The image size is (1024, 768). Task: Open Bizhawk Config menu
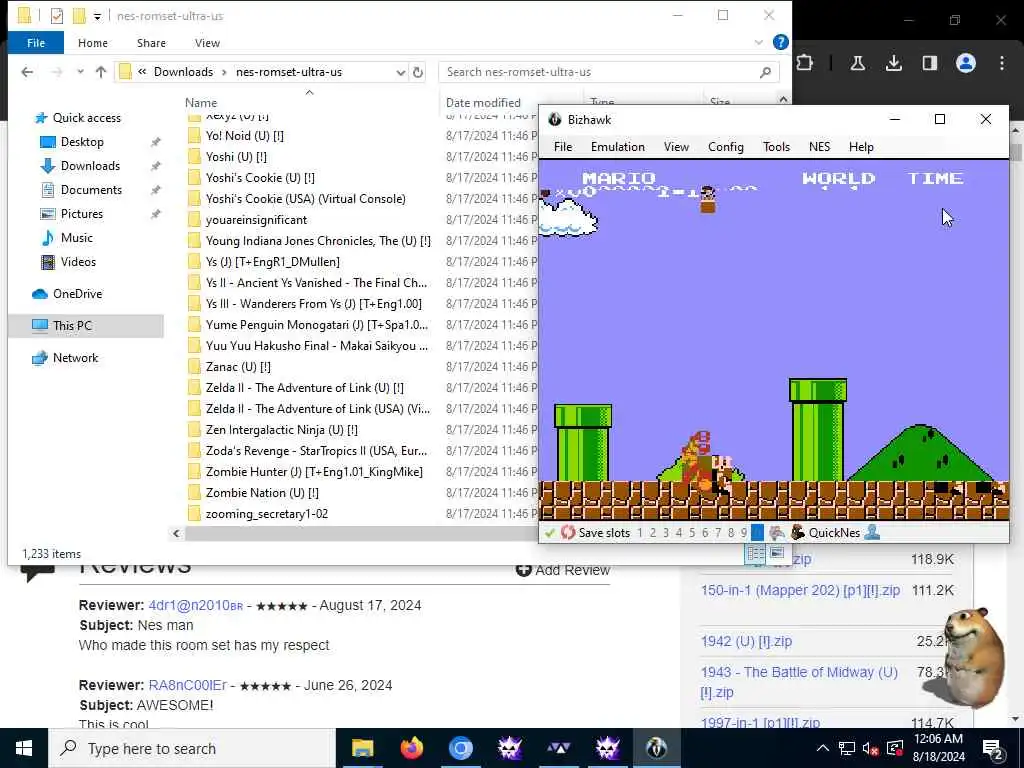coord(726,147)
